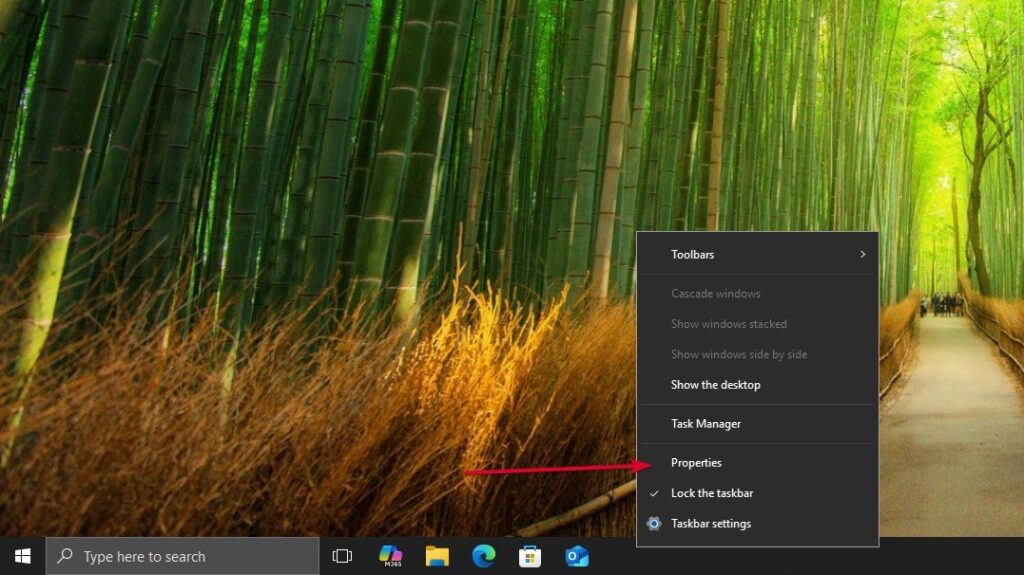Open Taskbar settings text entry
Image resolution: width=1024 pixels, height=575 pixels.
coord(711,523)
